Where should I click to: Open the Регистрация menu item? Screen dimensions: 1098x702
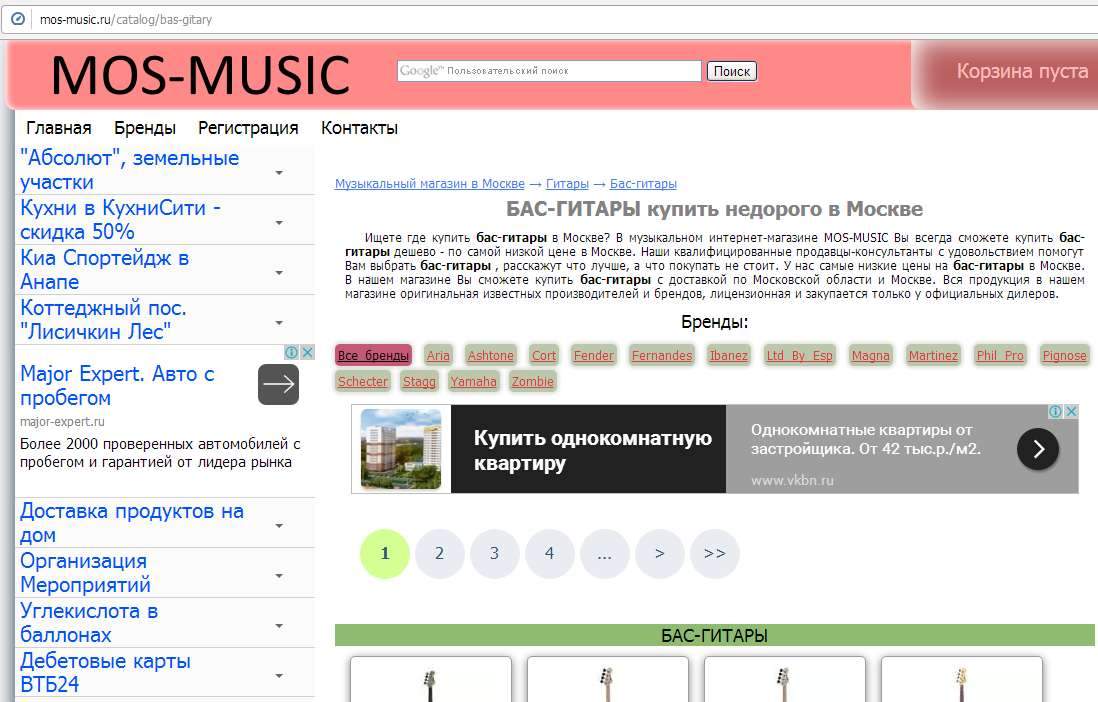coord(248,128)
